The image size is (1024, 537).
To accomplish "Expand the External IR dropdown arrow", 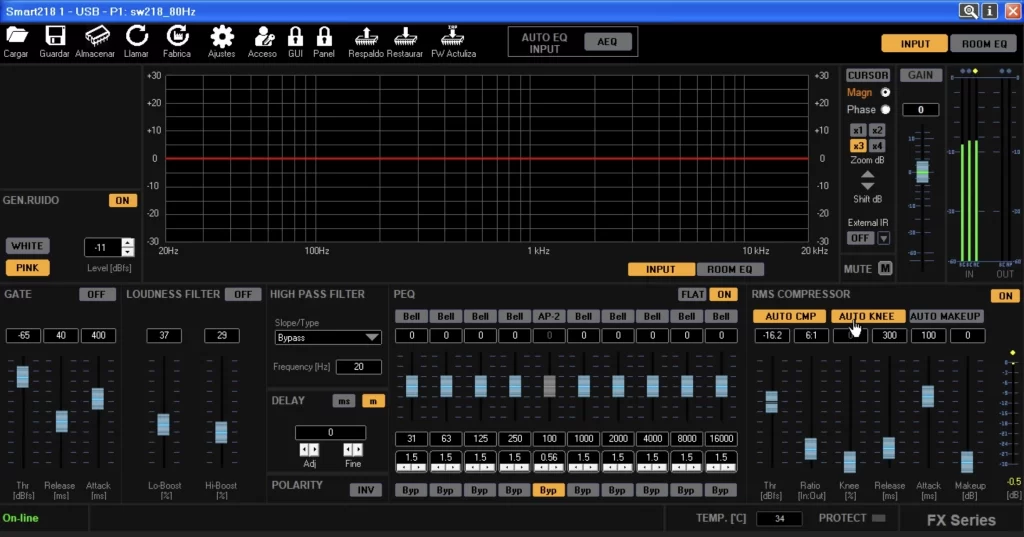I will (883, 238).
